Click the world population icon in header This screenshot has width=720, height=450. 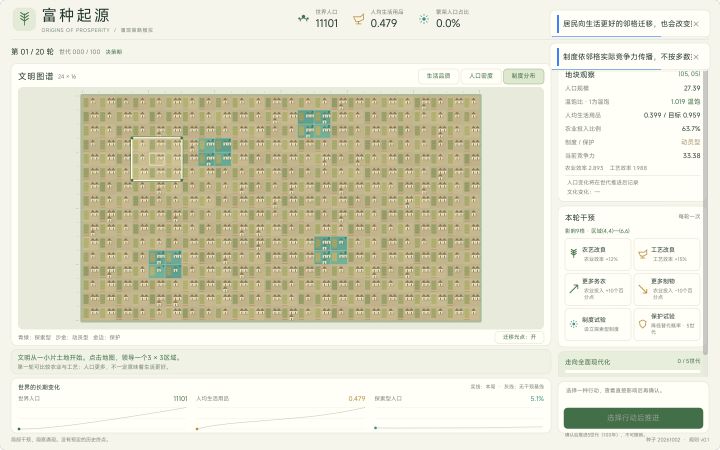click(x=303, y=19)
